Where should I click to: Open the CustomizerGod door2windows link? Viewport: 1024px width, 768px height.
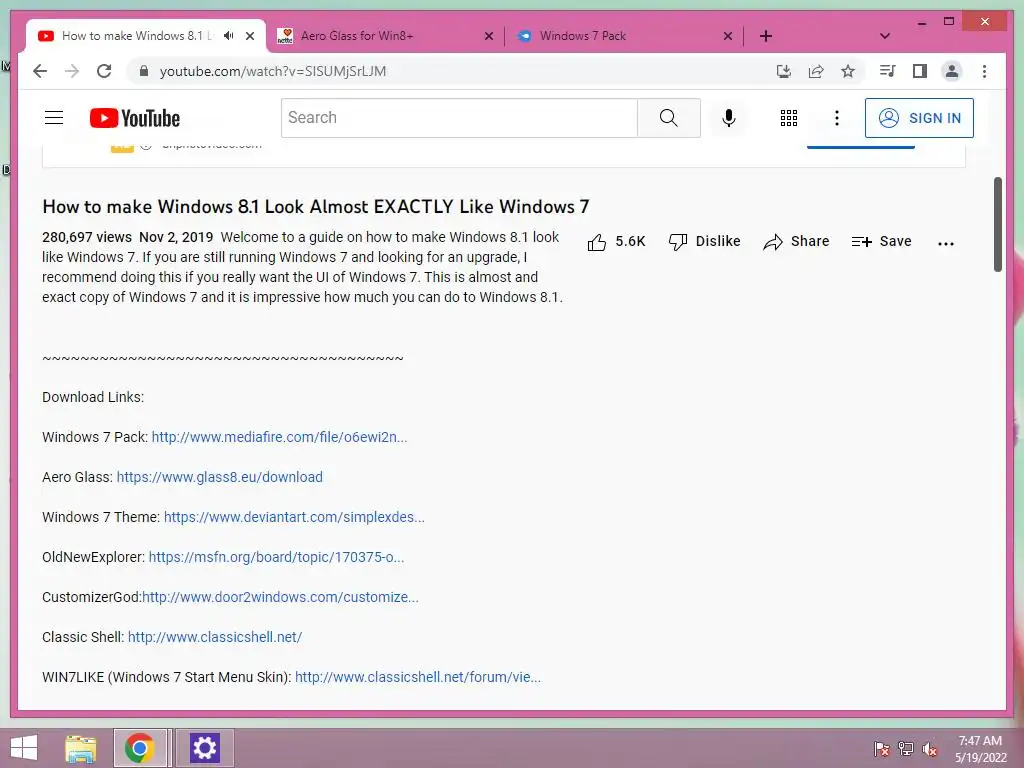pyautogui.click(x=280, y=598)
